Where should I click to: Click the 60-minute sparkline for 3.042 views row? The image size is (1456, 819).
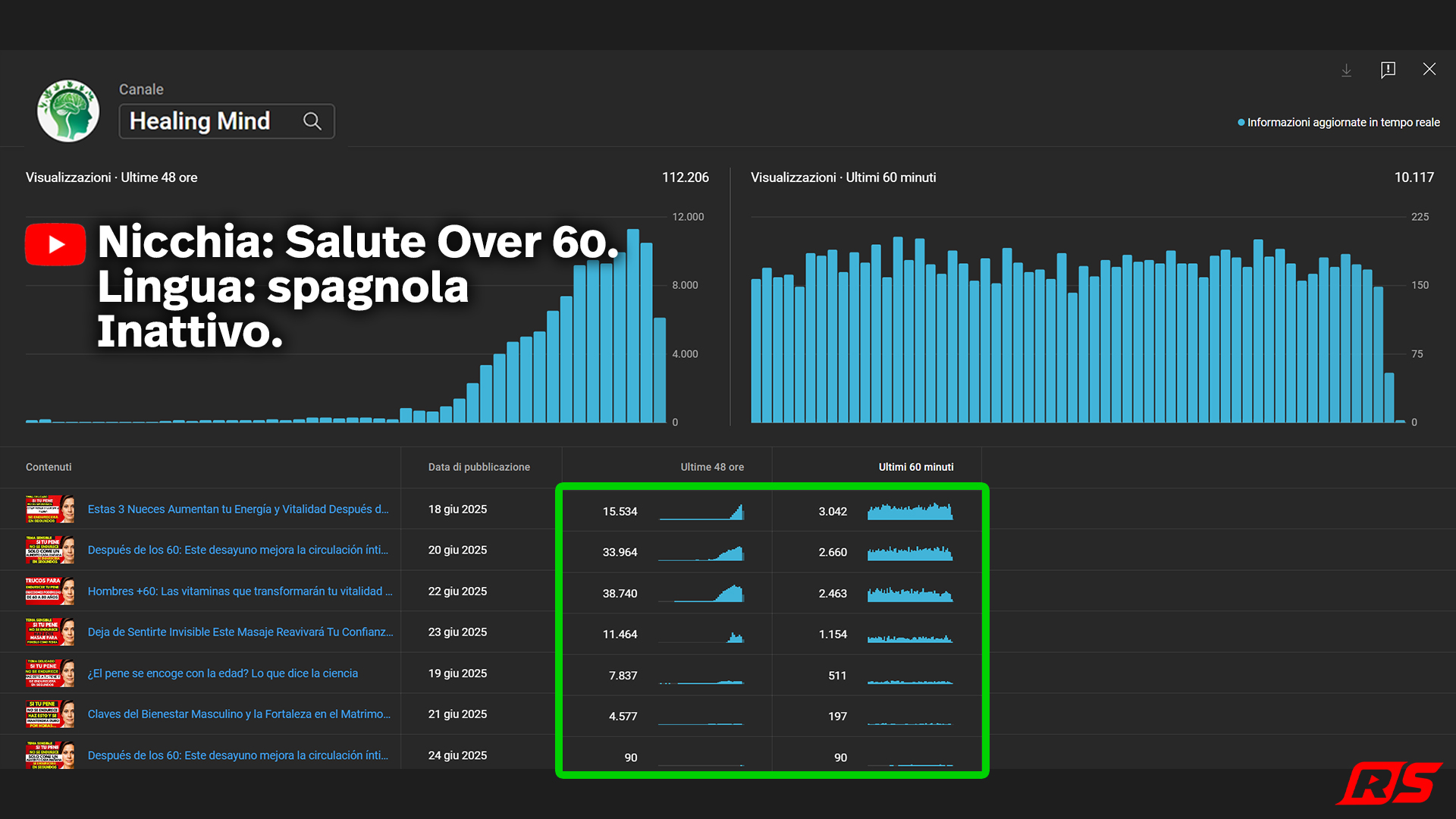[910, 511]
